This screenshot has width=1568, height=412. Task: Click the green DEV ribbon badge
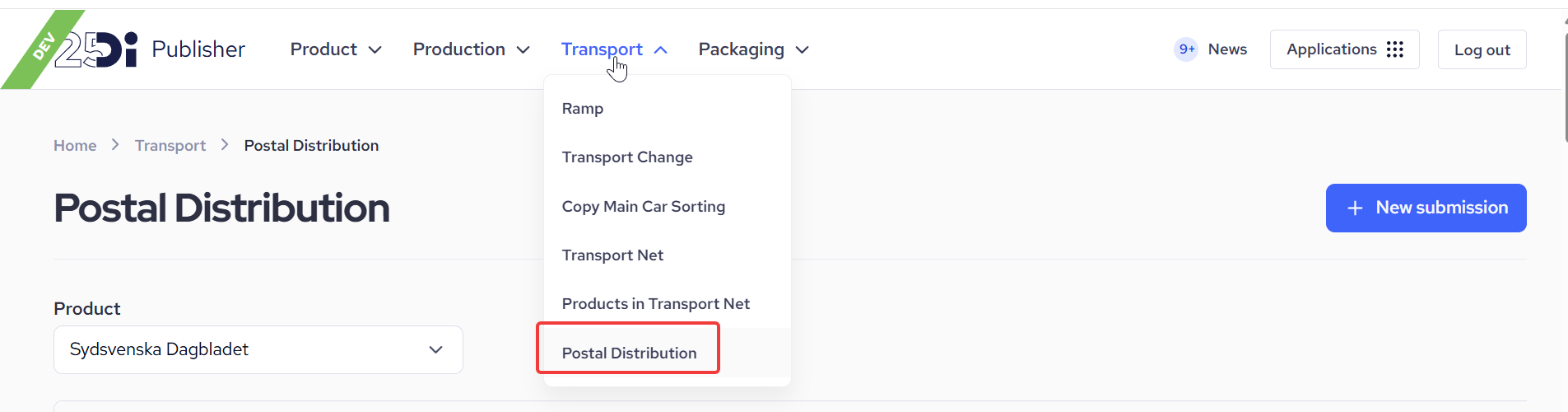[42, 48]
